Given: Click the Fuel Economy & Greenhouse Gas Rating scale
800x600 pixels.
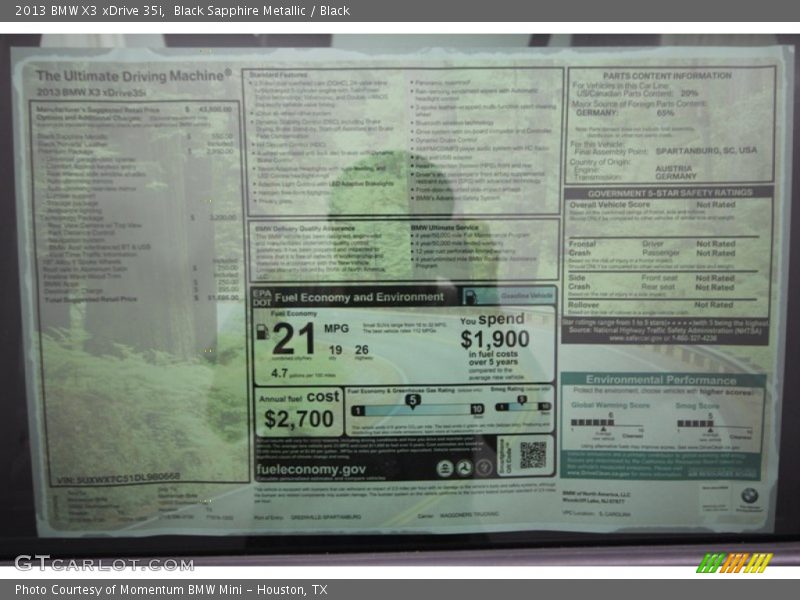Looking at the screenshot, I should coord(417,409).
